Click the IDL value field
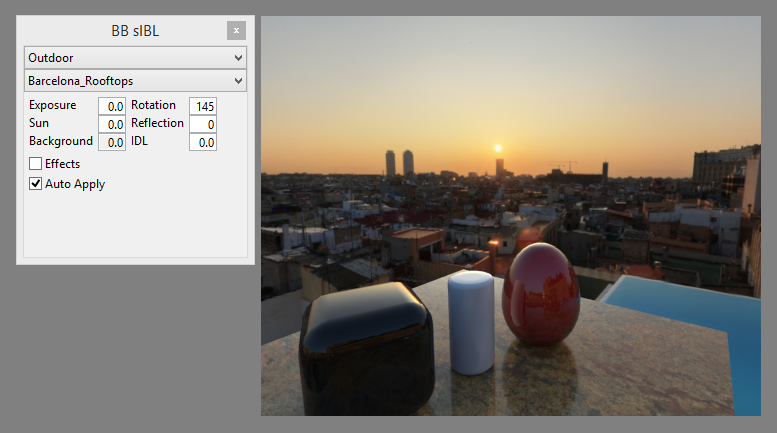The width and height of the screenshot is (777, 433). point(203,142)
